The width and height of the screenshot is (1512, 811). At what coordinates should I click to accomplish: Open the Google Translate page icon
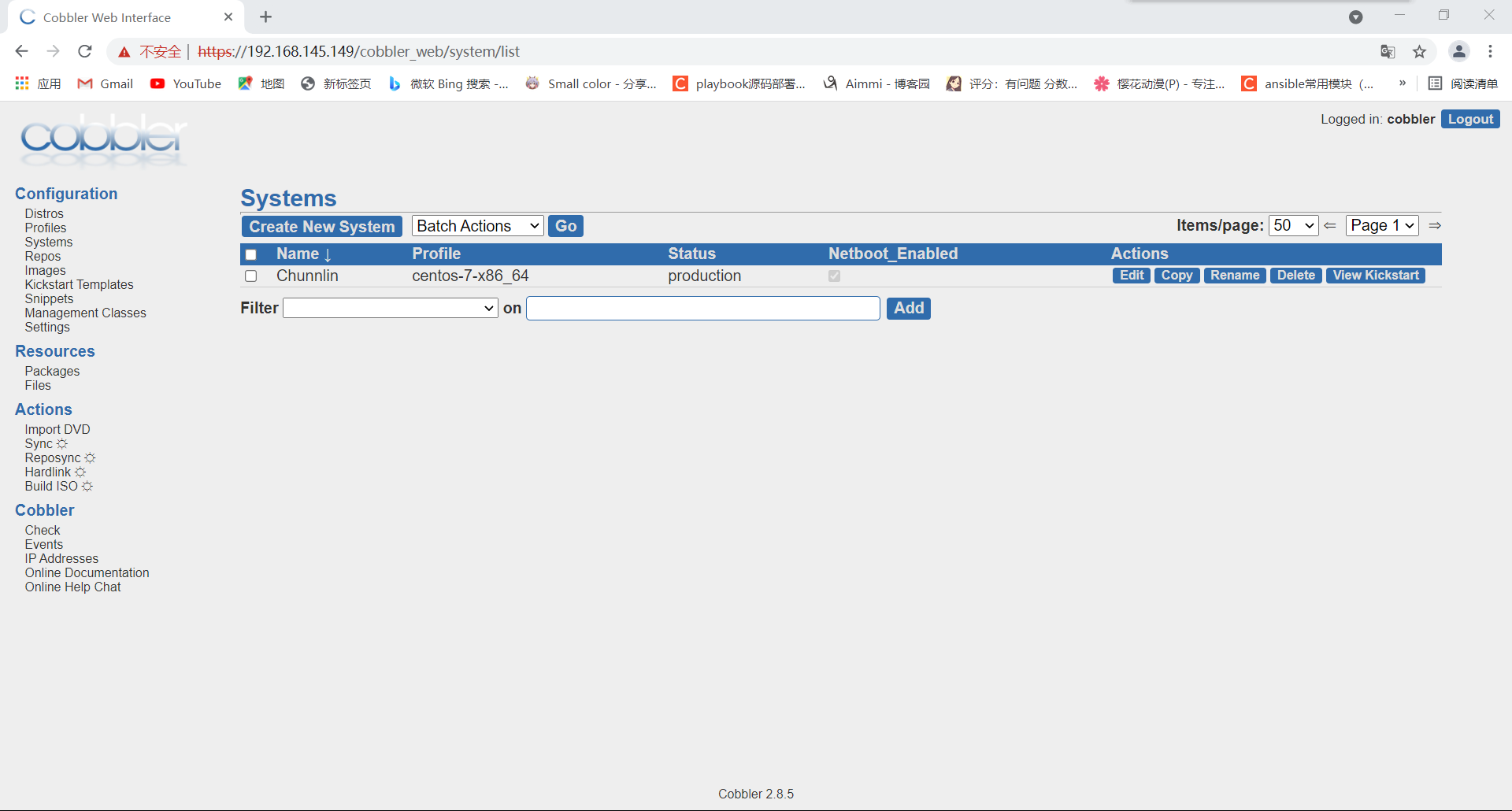pos(1388,52)
